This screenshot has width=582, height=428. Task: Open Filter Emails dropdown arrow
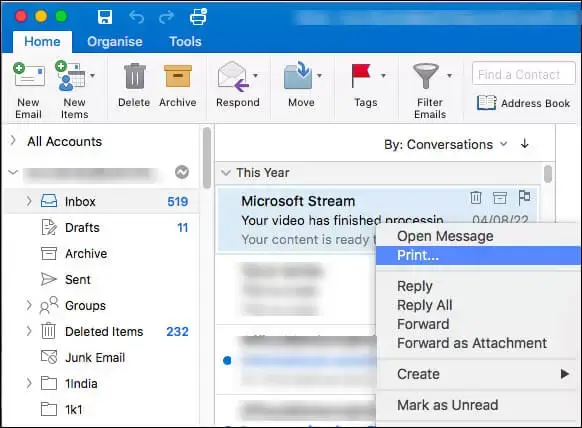(x=449, y=76)
